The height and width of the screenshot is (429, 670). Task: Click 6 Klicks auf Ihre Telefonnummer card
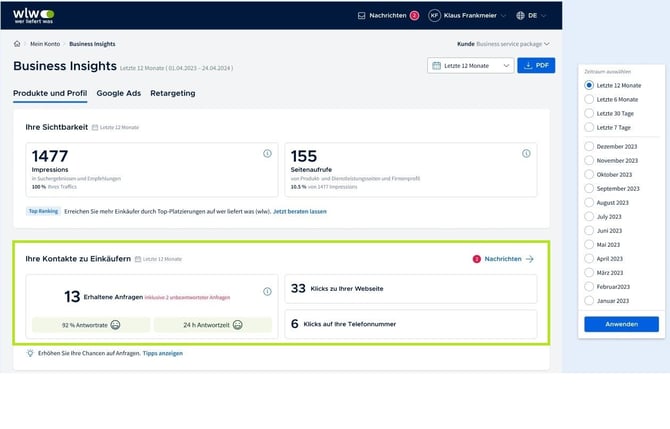(411, 324)
